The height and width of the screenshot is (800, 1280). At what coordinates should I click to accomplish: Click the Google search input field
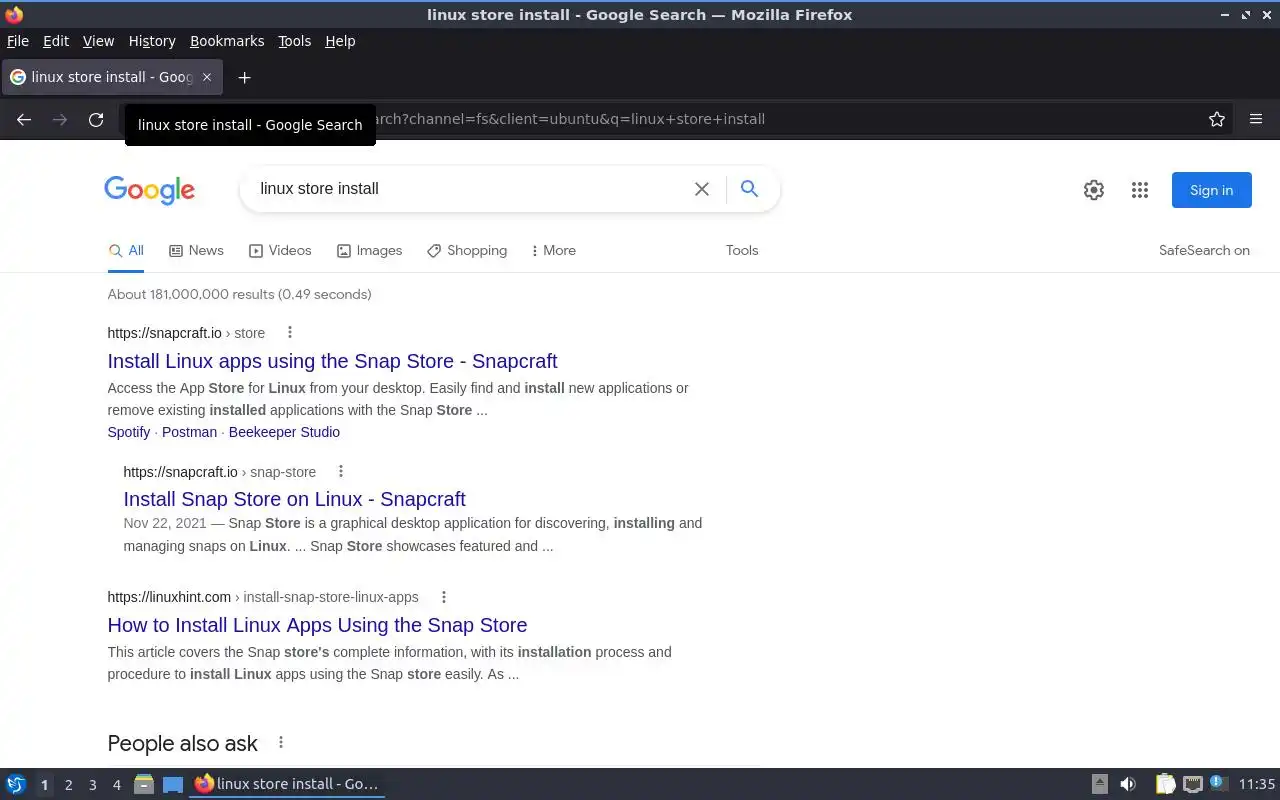[x=470, y=189]
